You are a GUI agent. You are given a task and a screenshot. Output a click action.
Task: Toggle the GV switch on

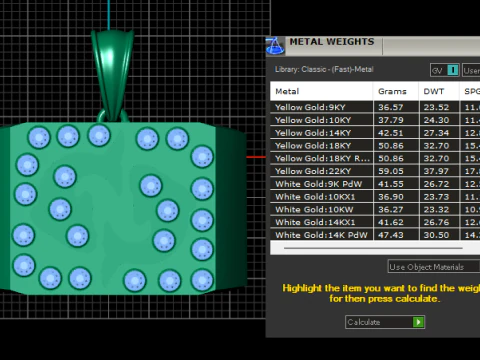452,70
